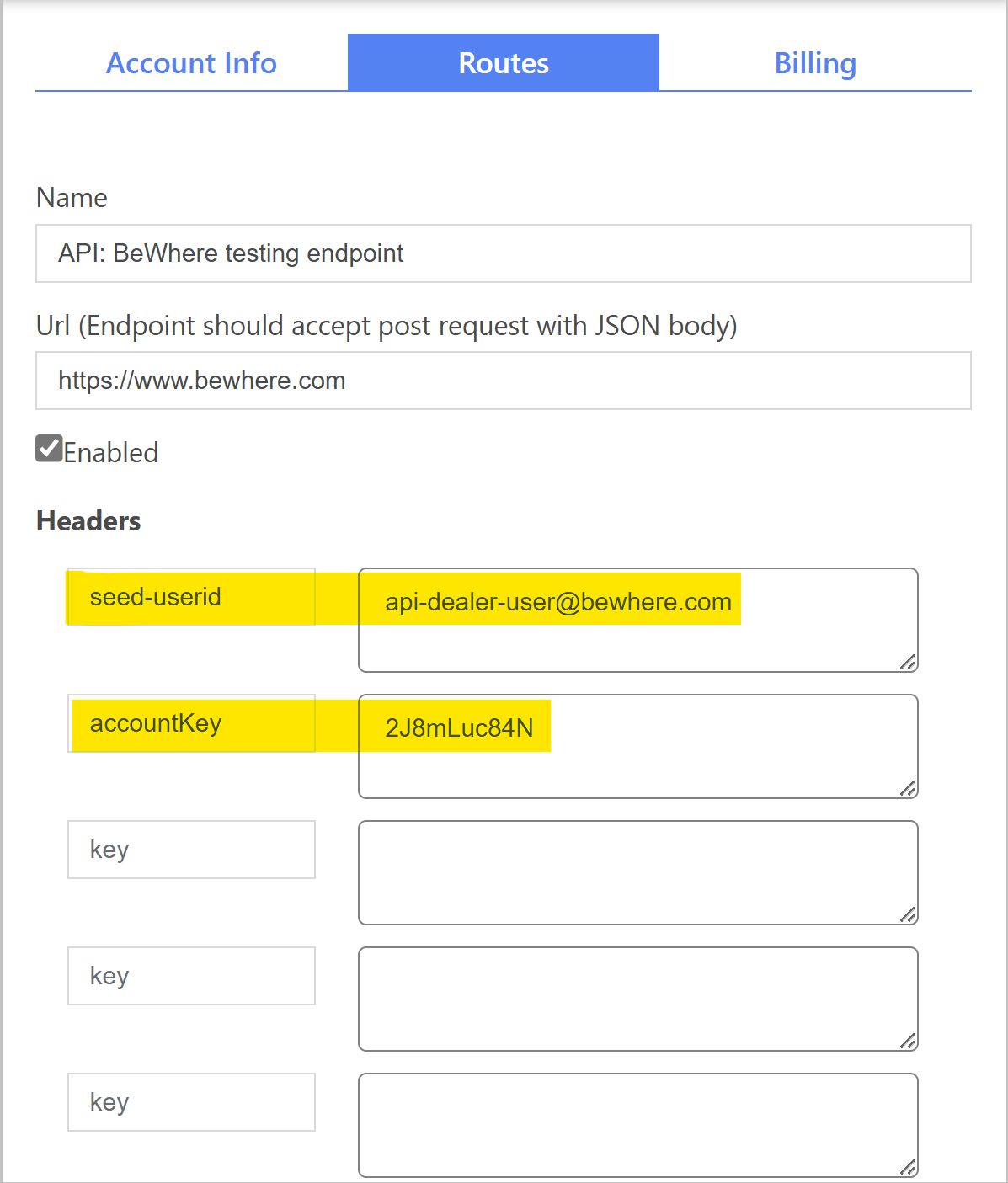This screenshot has width=1008, height=1183.
Task: Click the Url endpoint input field
Action: 504,381
